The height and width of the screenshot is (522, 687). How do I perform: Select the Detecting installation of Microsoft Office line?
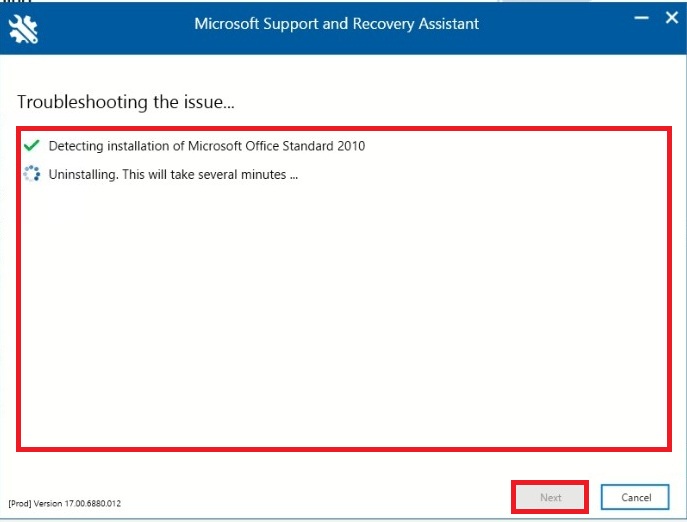click(x=206, y=146)
